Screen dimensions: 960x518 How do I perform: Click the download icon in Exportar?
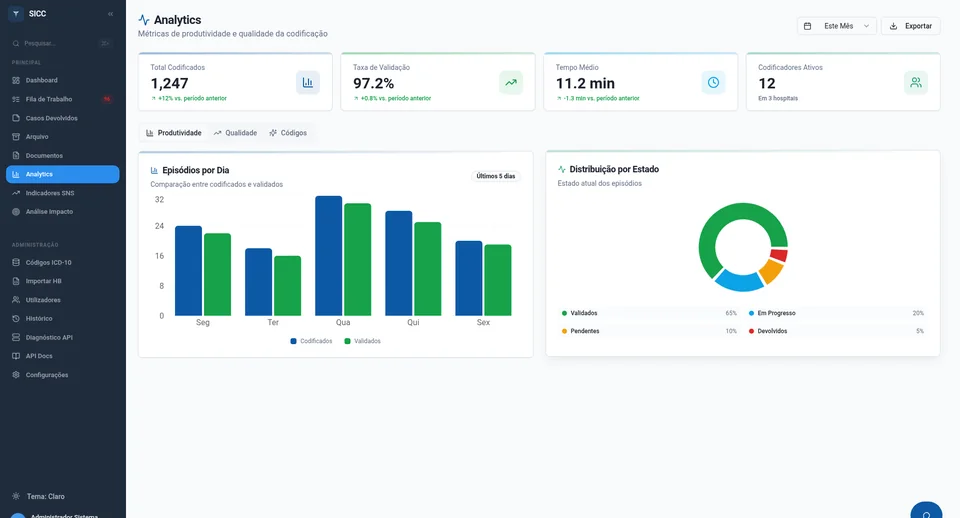tap(893, 26)
